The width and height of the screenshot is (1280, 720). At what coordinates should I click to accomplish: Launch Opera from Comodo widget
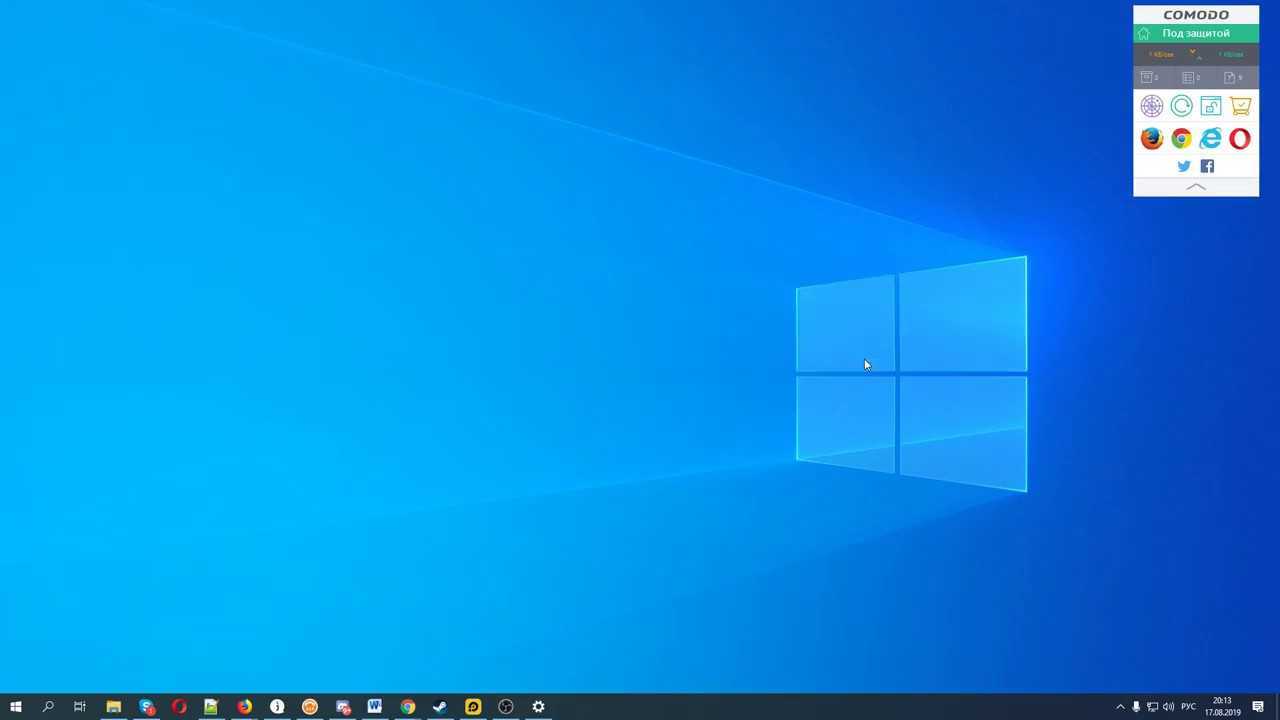pyautogui.click(x=1240, y=139)
